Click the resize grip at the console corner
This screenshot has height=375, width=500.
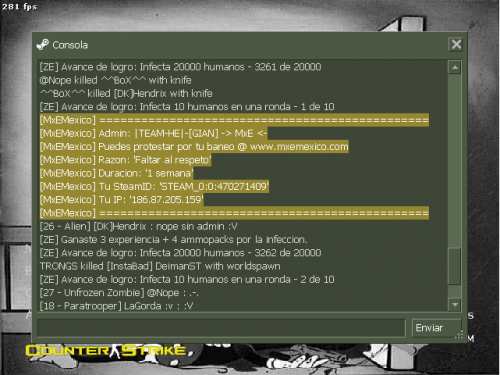pyautogui.click(x=460, y=335)
